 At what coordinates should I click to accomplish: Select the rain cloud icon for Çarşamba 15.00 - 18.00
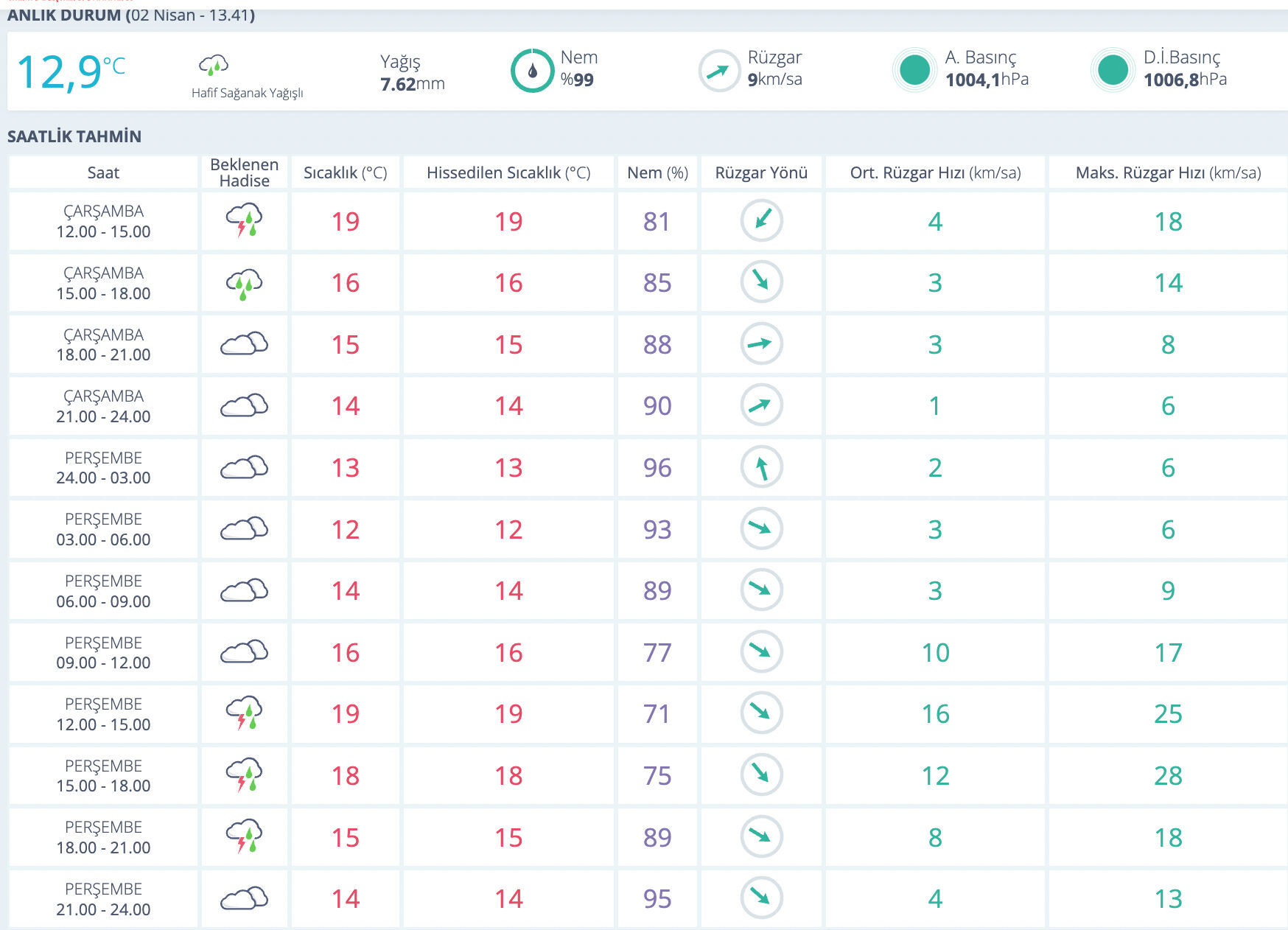244,283
